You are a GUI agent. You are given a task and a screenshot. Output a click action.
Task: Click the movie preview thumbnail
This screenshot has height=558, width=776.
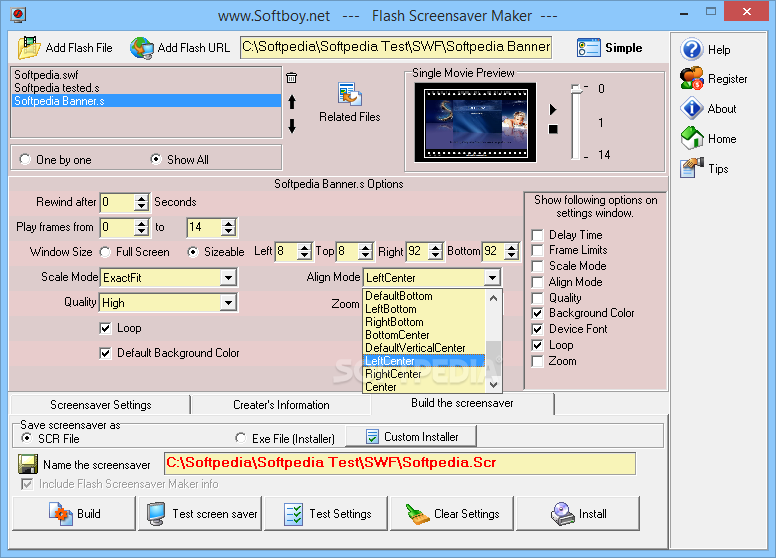pos(475,122)
